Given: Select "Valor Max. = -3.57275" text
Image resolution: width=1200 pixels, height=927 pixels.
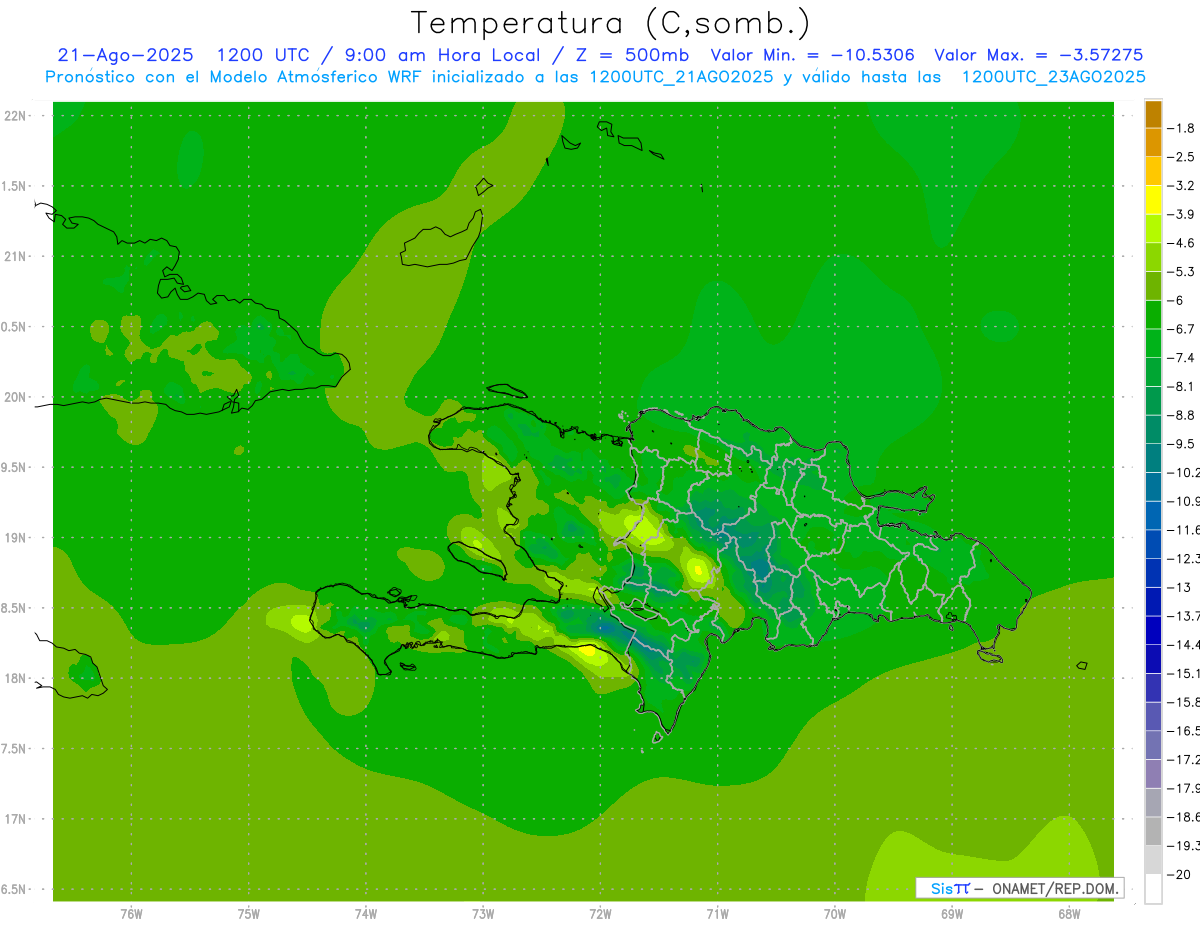Looking at the screenshot, I should point(1038,55).
